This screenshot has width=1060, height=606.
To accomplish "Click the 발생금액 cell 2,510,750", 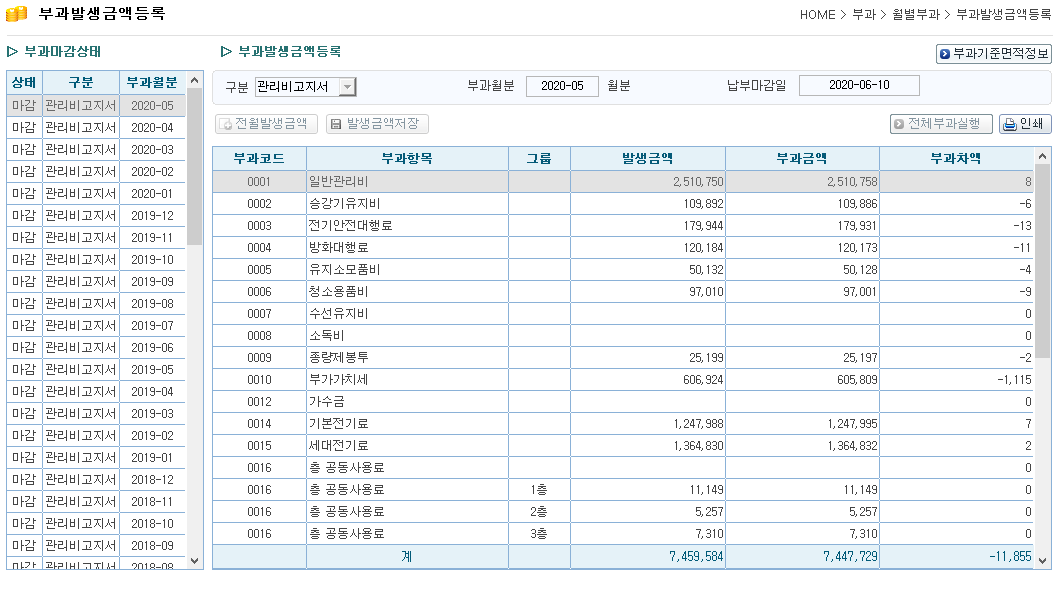I will [x=648, y=182].
